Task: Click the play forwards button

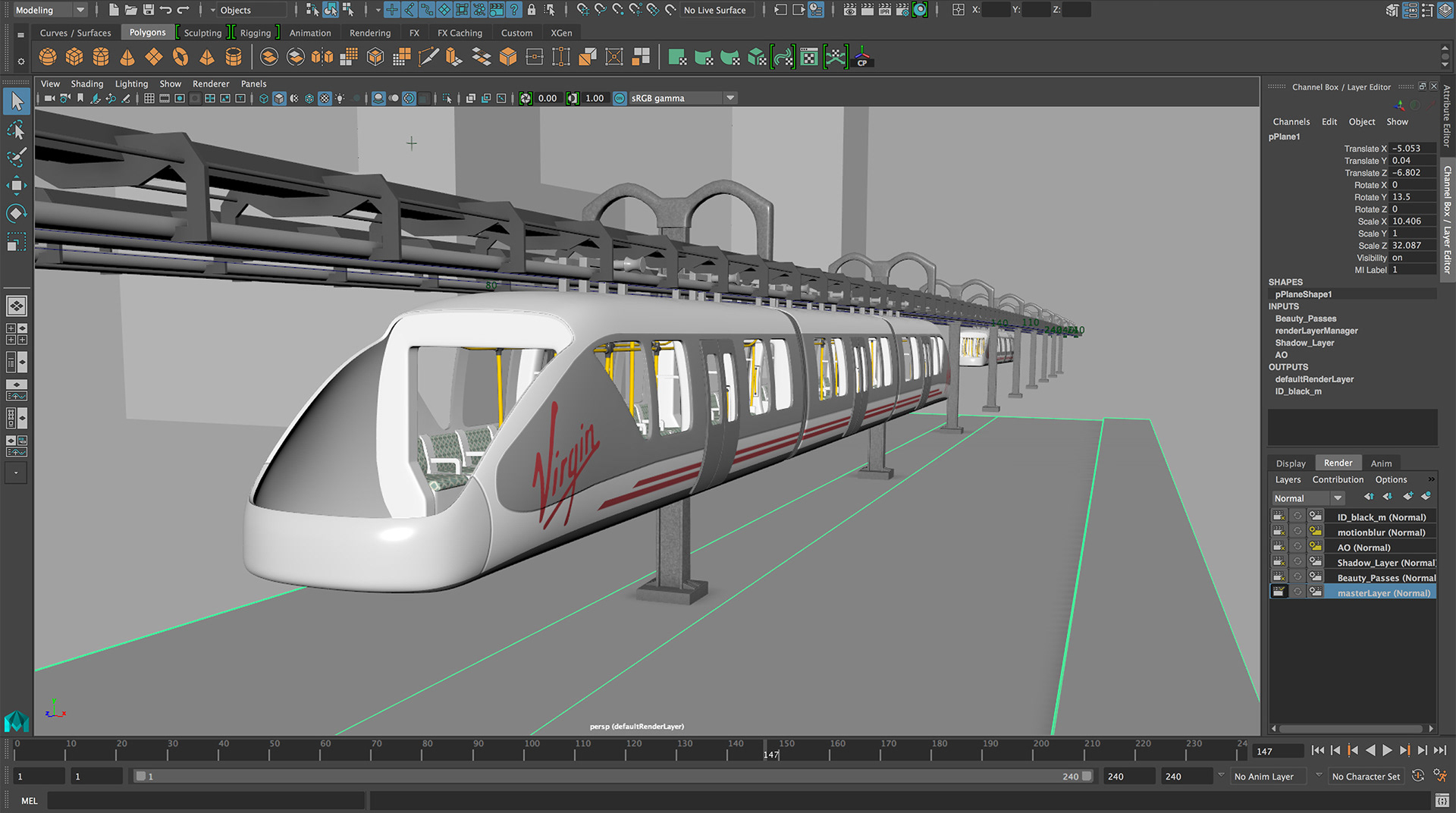Action: coord(1387,750)
